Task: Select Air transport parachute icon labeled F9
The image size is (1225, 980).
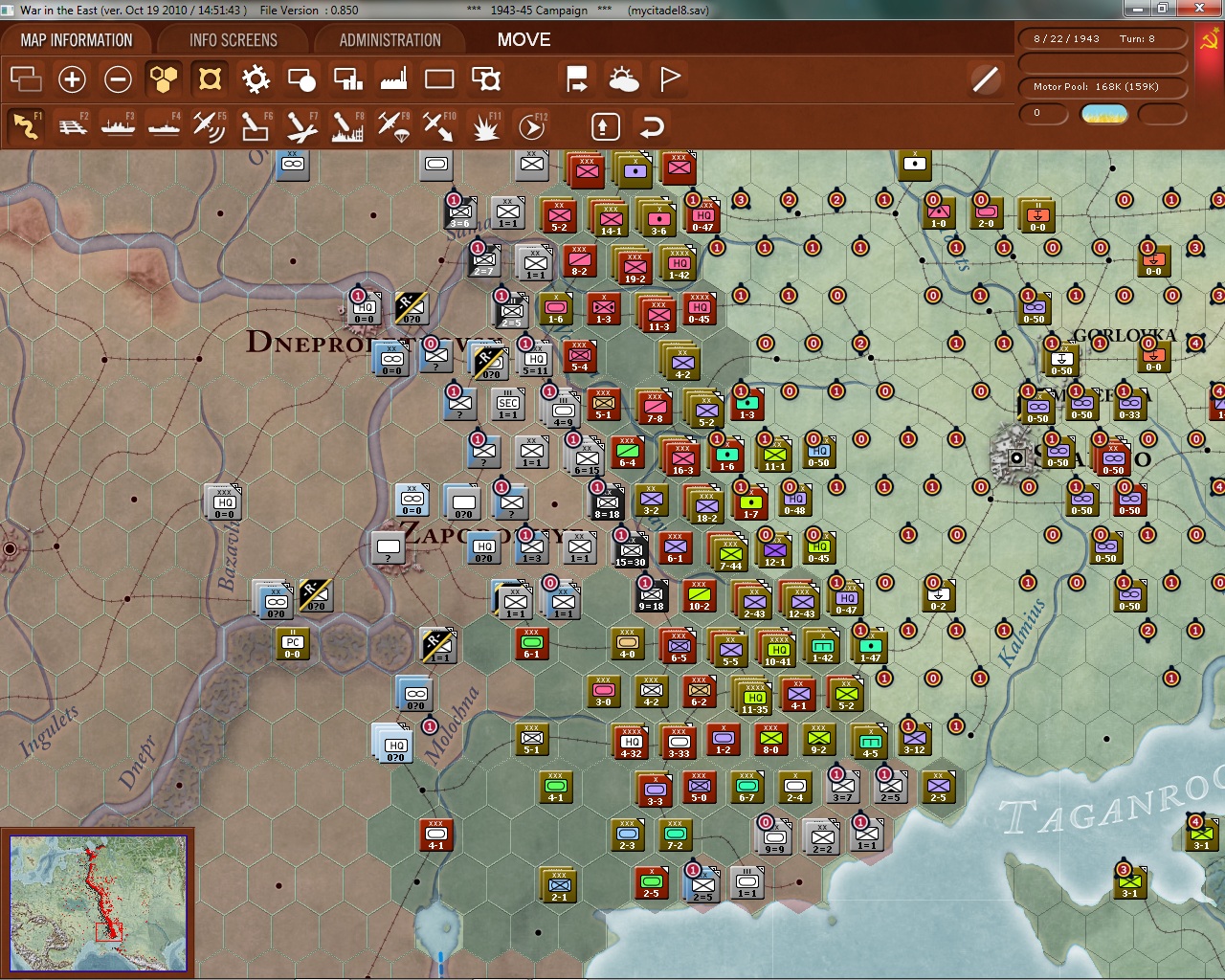Action: (393, 126)
